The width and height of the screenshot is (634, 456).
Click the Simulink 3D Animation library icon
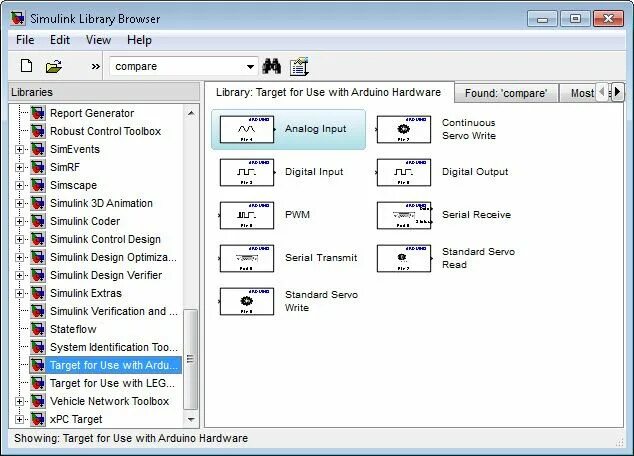click(38, 203)
